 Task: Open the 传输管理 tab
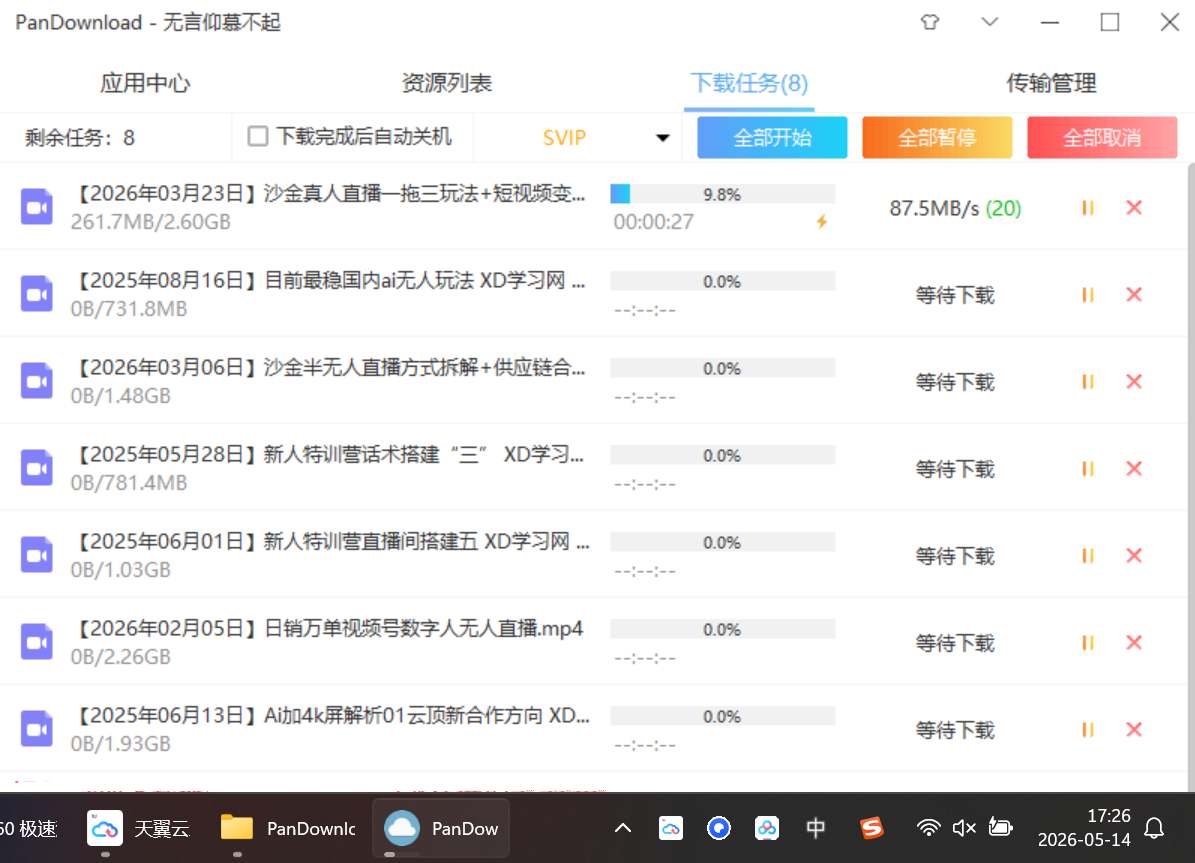point(1051,82)
